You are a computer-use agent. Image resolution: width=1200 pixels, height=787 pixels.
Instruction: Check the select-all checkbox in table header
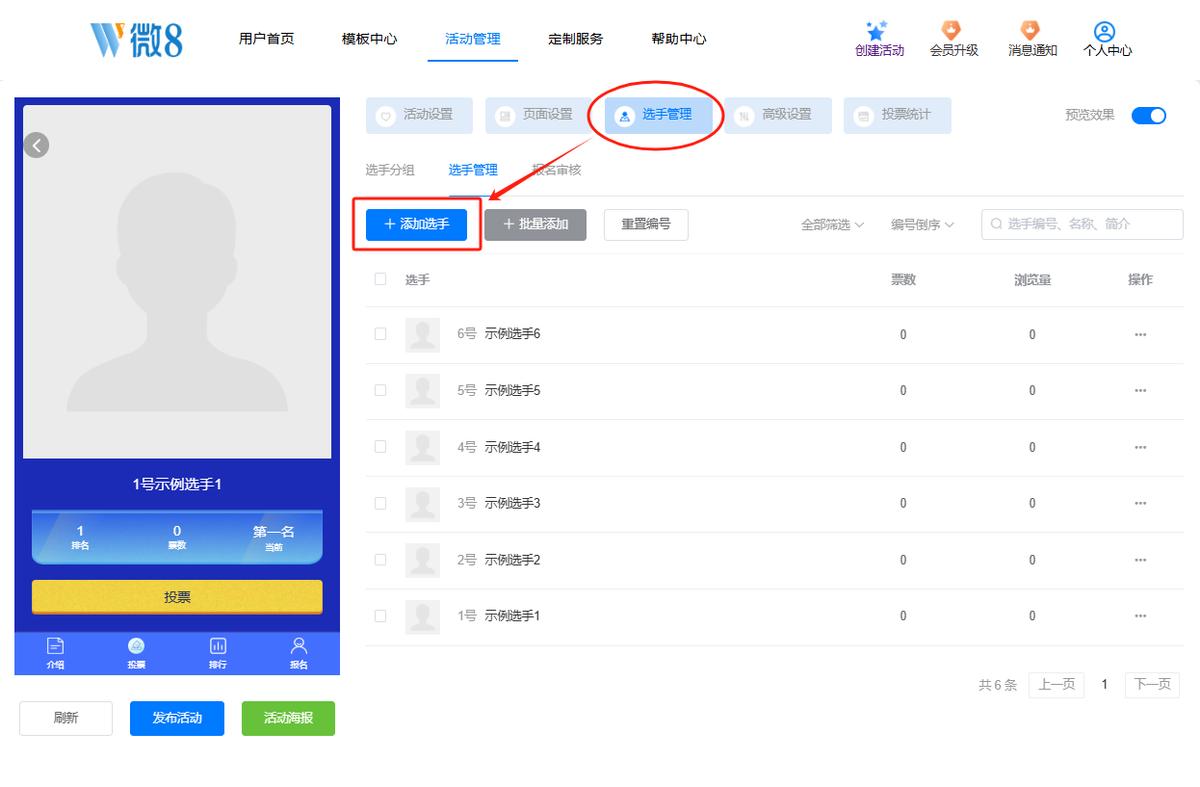click(x=380, y=279)
